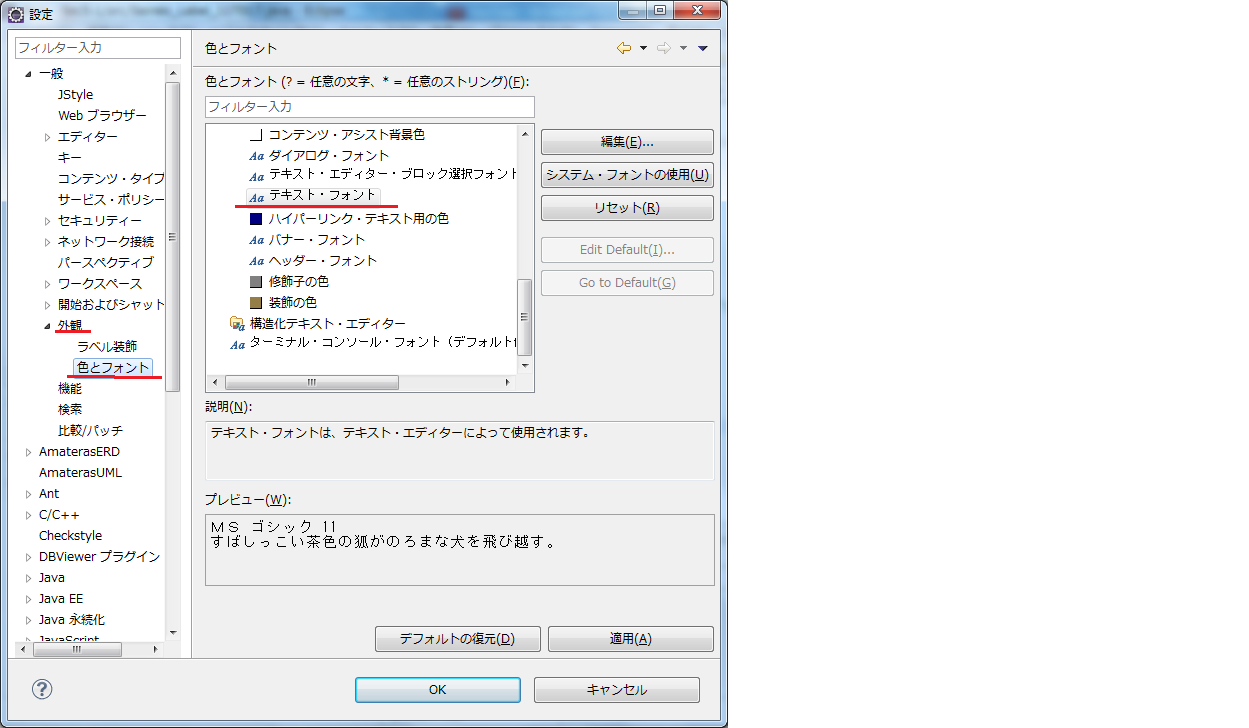
Task: Click the font icon beside テキスト・エディター・ブロック選択フォント
Action: 256,177
